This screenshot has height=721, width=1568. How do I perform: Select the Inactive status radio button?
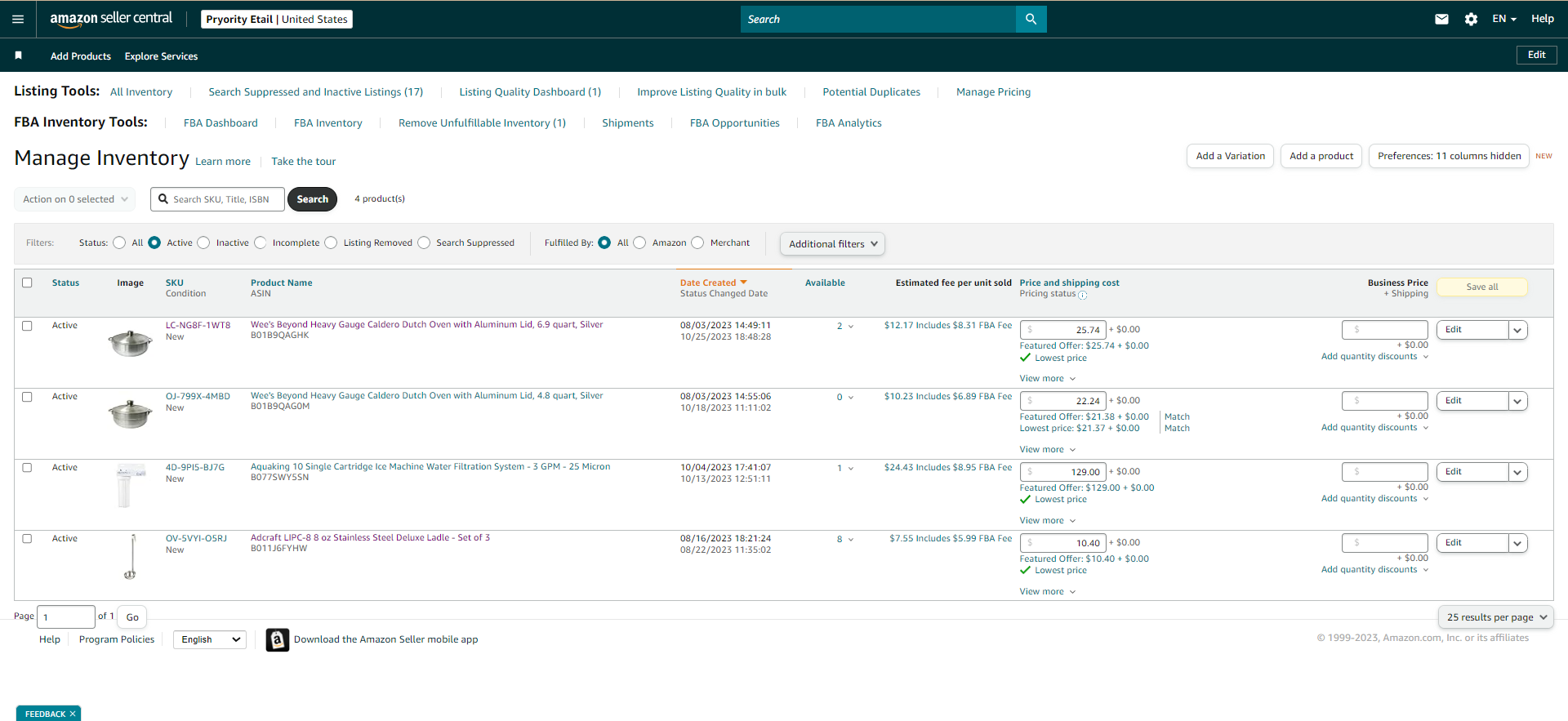coord(203,243)
